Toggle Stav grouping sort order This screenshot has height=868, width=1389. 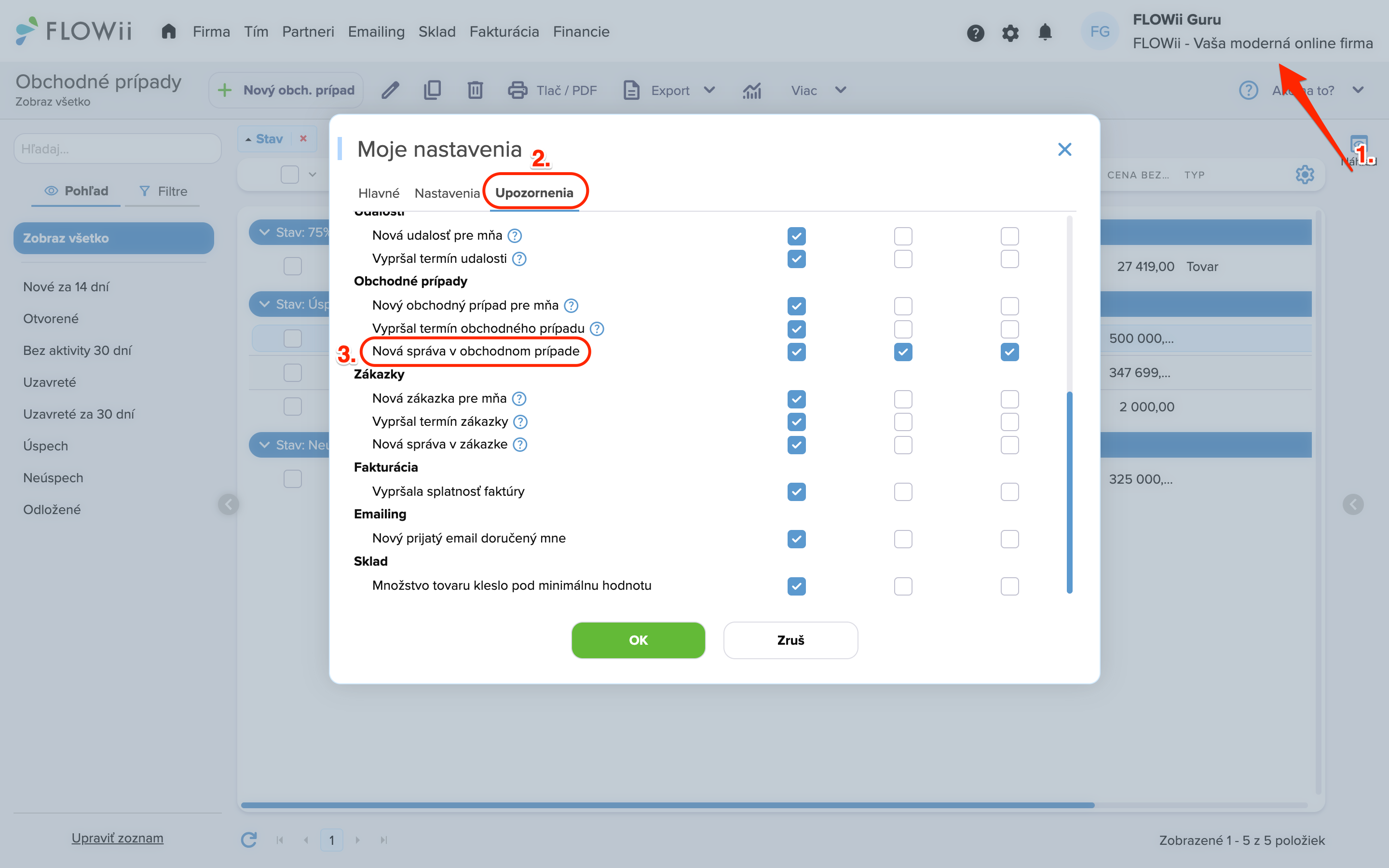265,139
